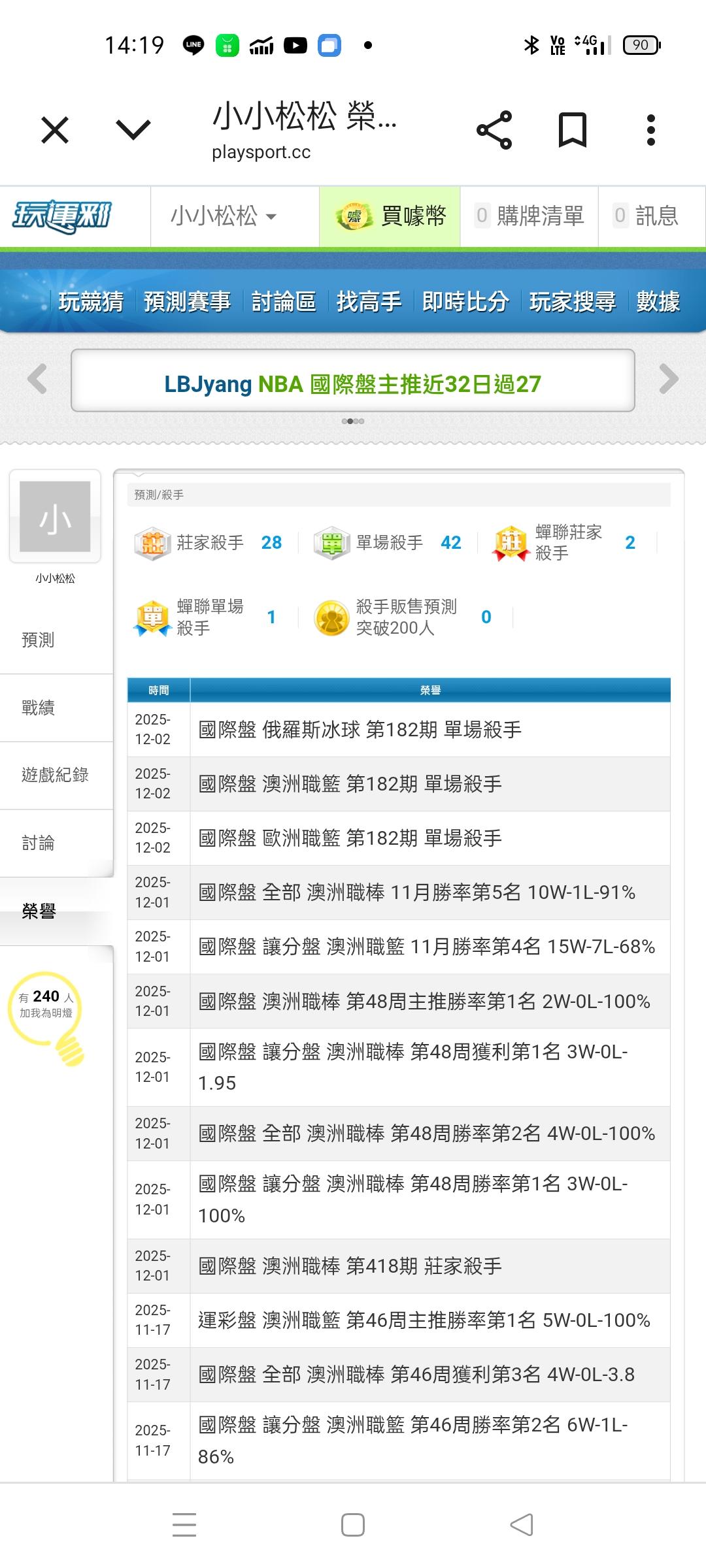Viewport: 706px width, 1568px height.
Task: Click the 玩運彩 site logo
Action: tap(63, 216)
